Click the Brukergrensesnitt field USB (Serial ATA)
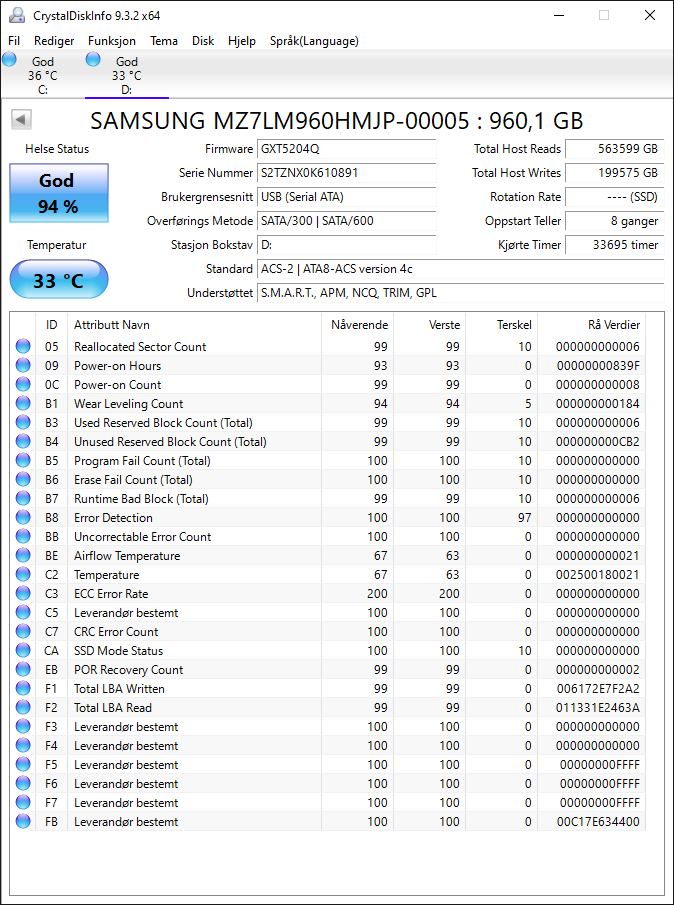The width and height of the screenshot is (674, 905). [347, 197]
